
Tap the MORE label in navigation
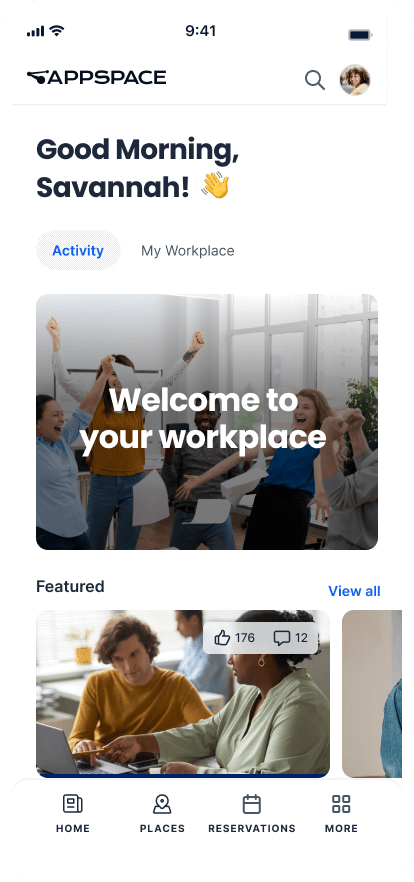[x=341, y=829]
